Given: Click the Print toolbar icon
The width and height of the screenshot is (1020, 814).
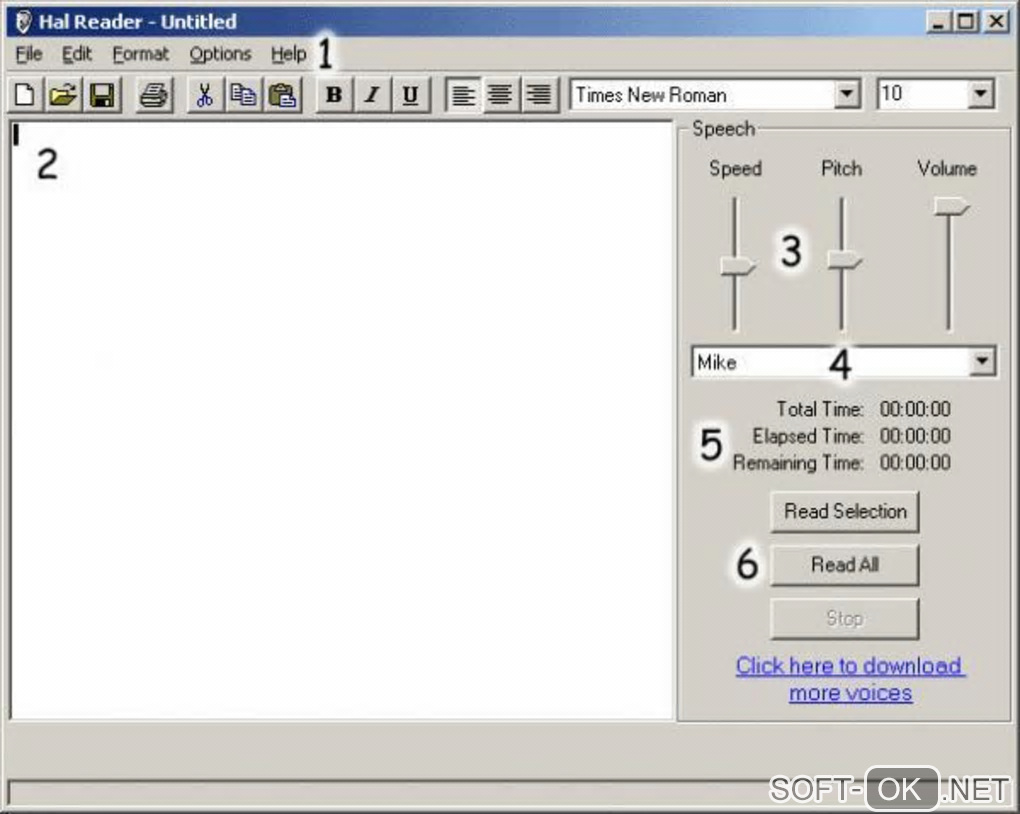Looking at the screenshot, I should pyautogui.click(x=154, y=95).
